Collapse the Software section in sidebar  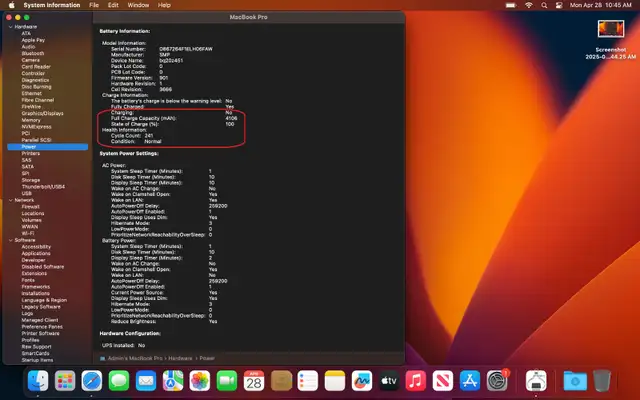(11, 240)
